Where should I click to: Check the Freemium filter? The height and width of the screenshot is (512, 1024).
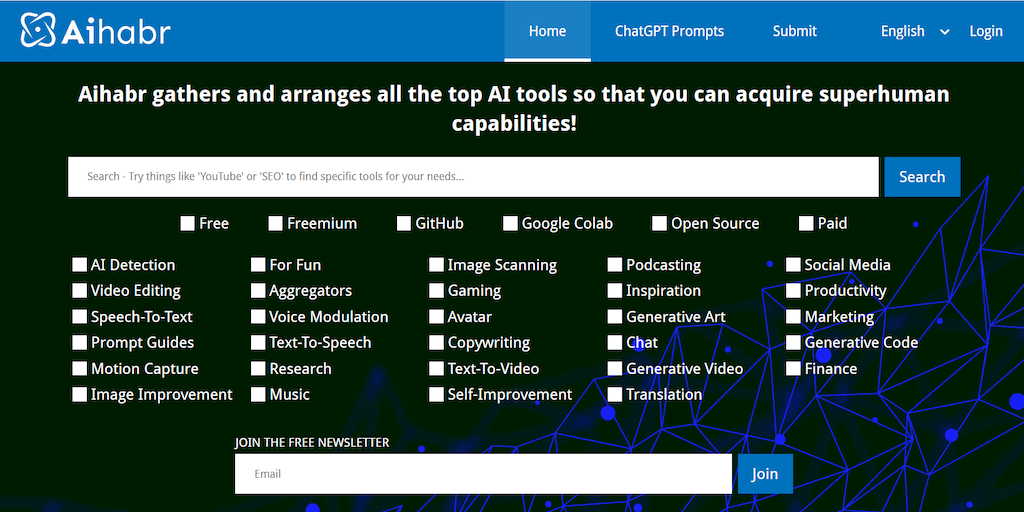click(x=276, y=223)
